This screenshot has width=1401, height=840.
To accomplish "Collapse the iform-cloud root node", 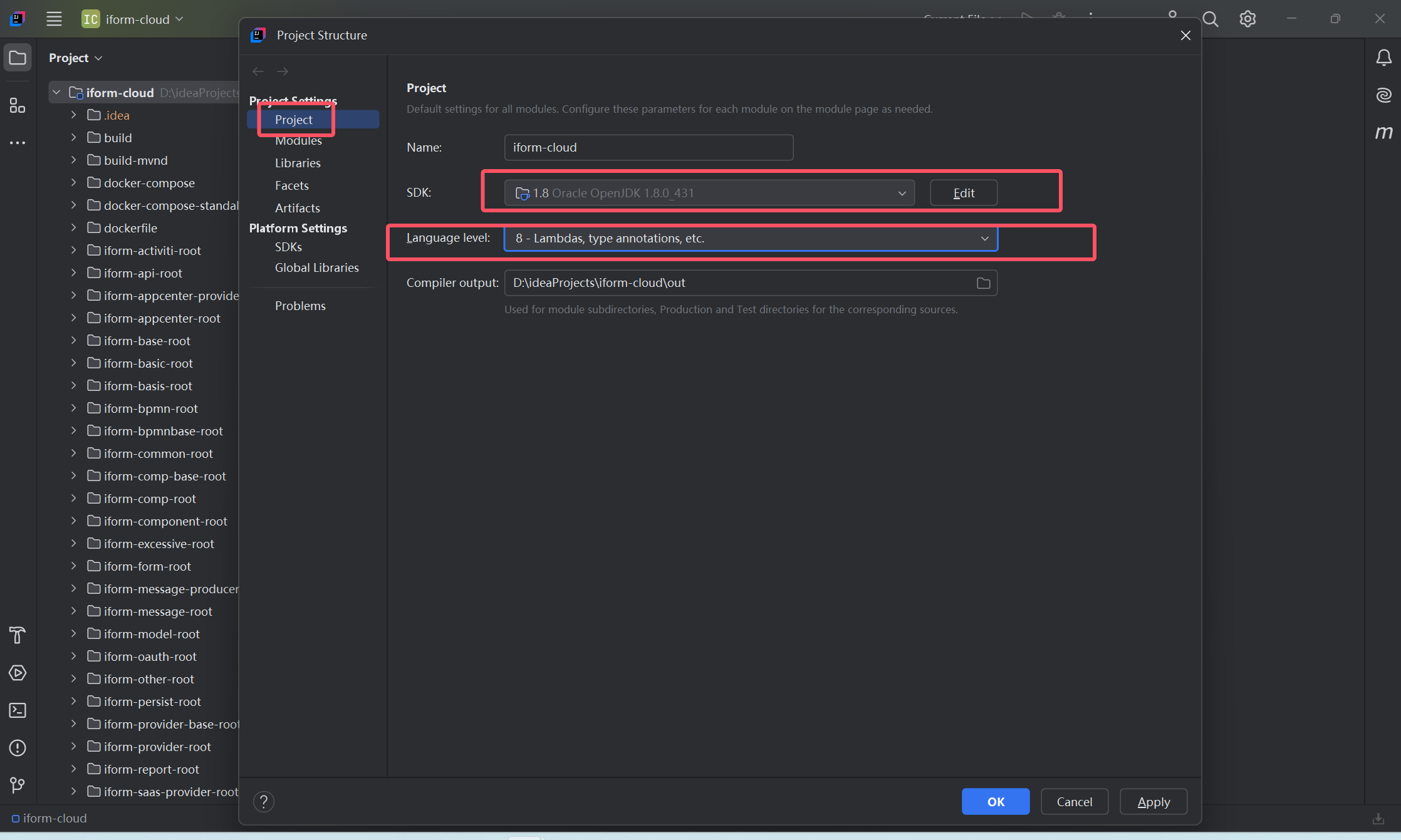I will click(57, 93).
